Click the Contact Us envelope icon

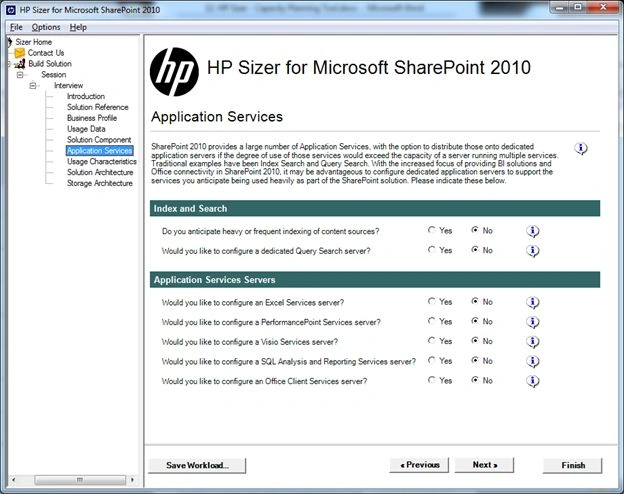20,53
